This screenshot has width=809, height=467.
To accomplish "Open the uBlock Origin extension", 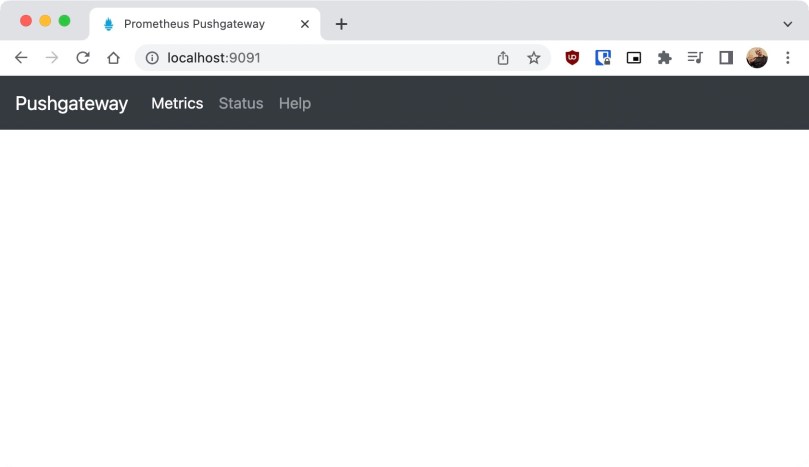I will click(x=572, y=58).
